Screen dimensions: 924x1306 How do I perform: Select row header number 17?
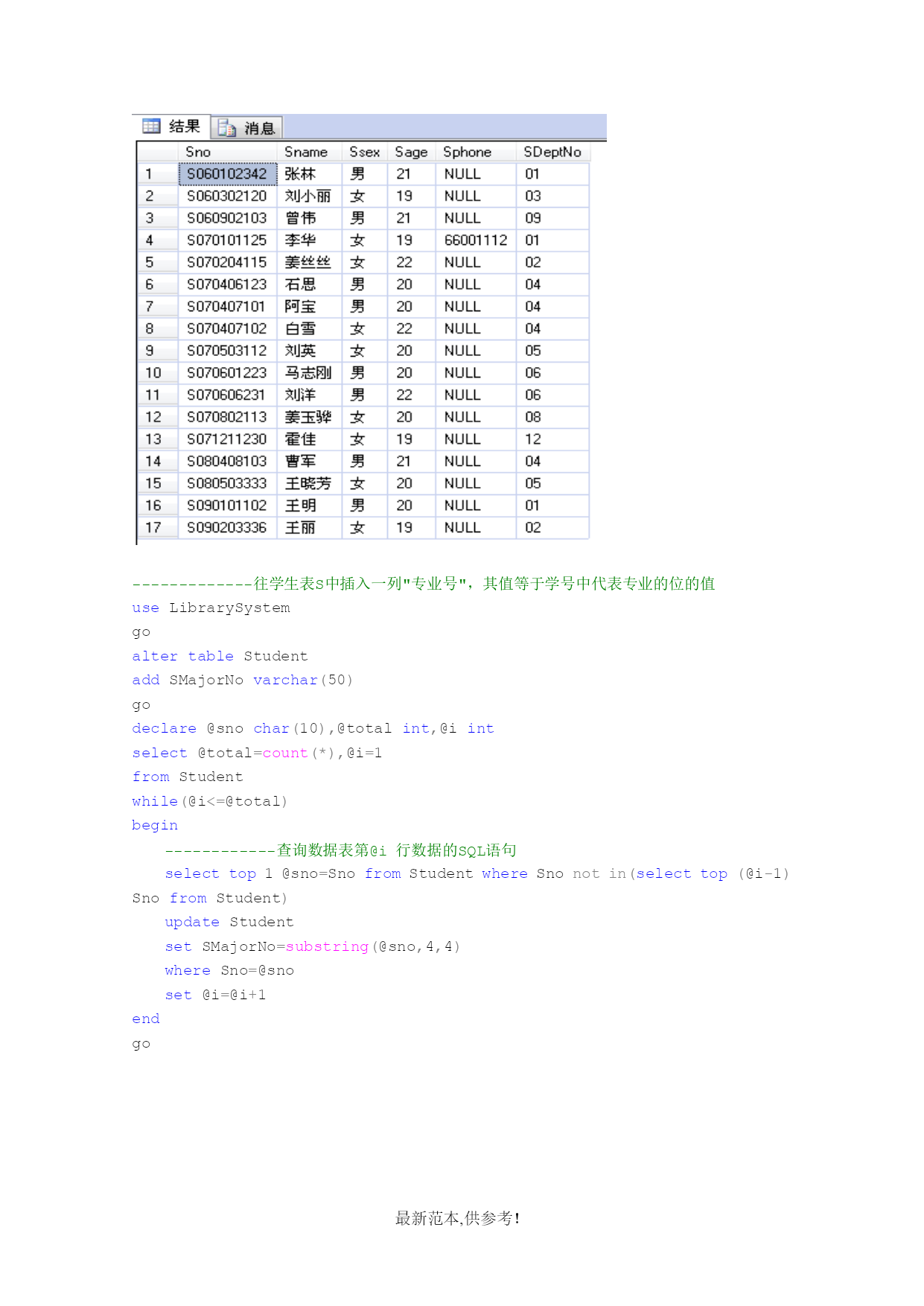pyautogui.click(x=158, y=527)
